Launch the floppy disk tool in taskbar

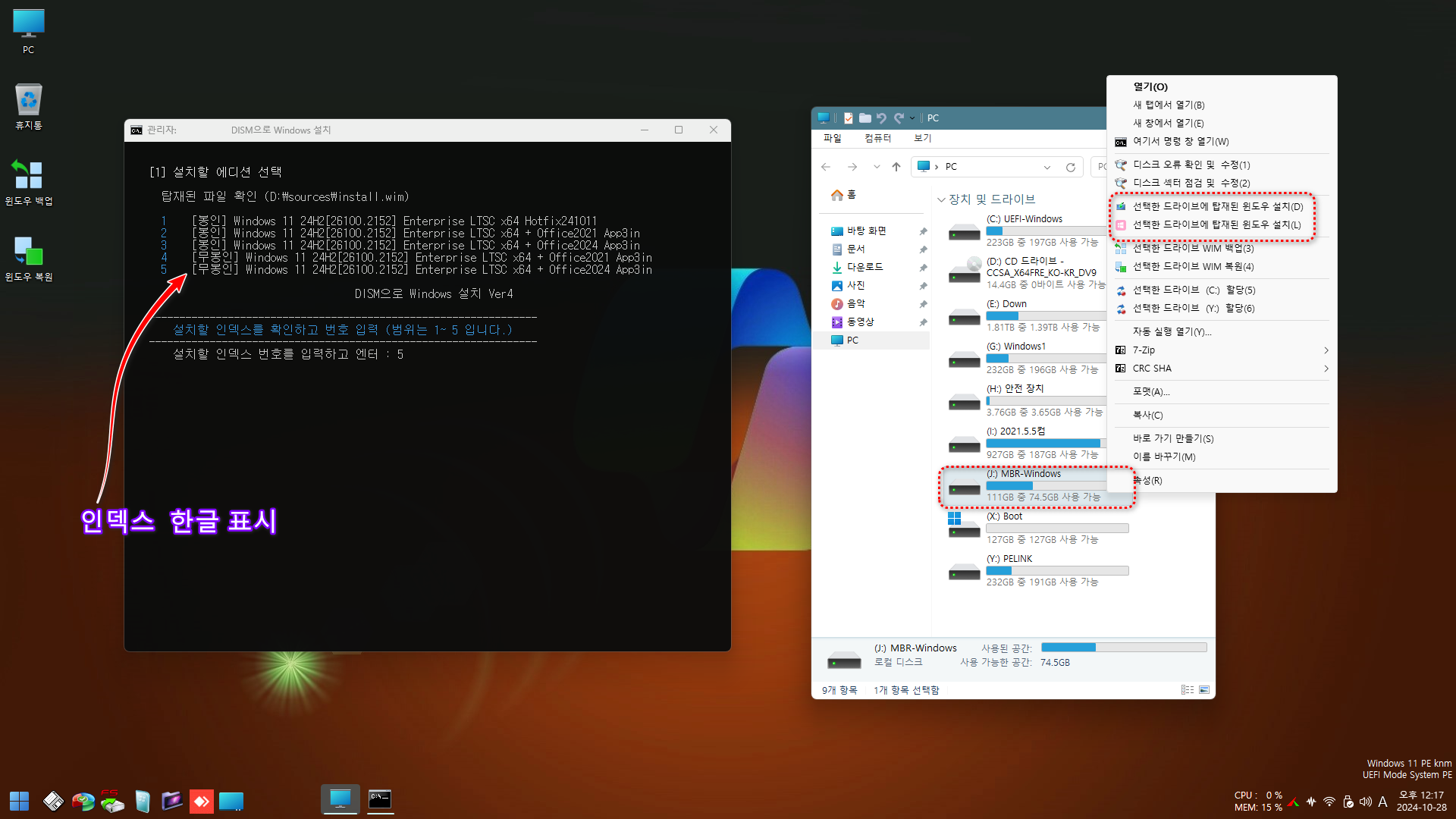click(x=53, y=801)
